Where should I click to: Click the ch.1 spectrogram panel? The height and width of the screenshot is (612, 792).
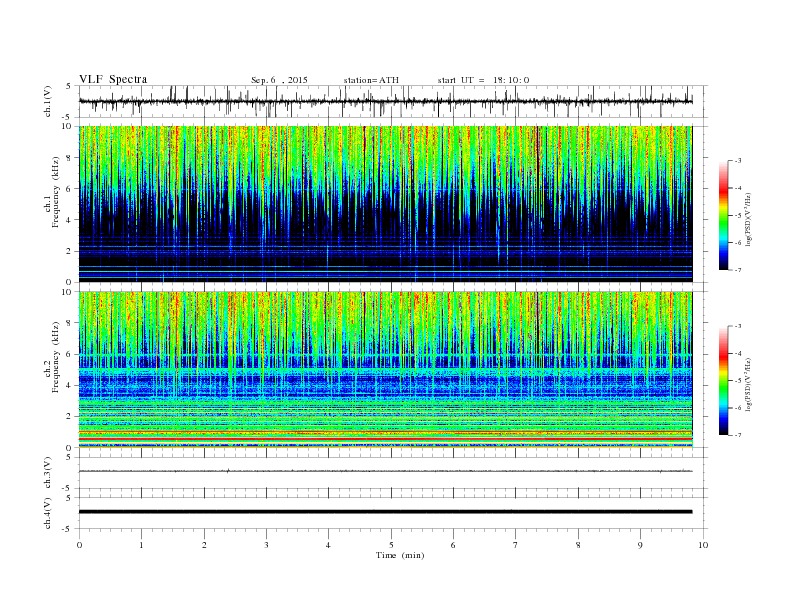(x=385, y=204)
